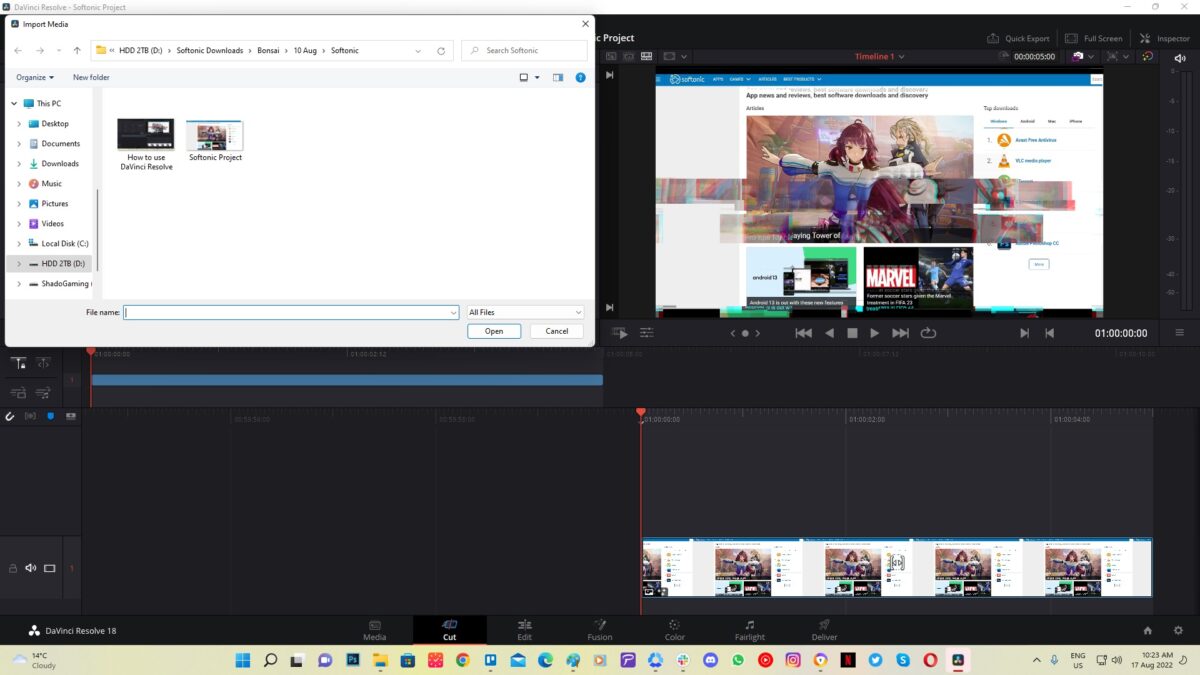Mute track 1 with the speaker icon
Image resolution: width=1200 pixels, height=675 pixels.
31,568
